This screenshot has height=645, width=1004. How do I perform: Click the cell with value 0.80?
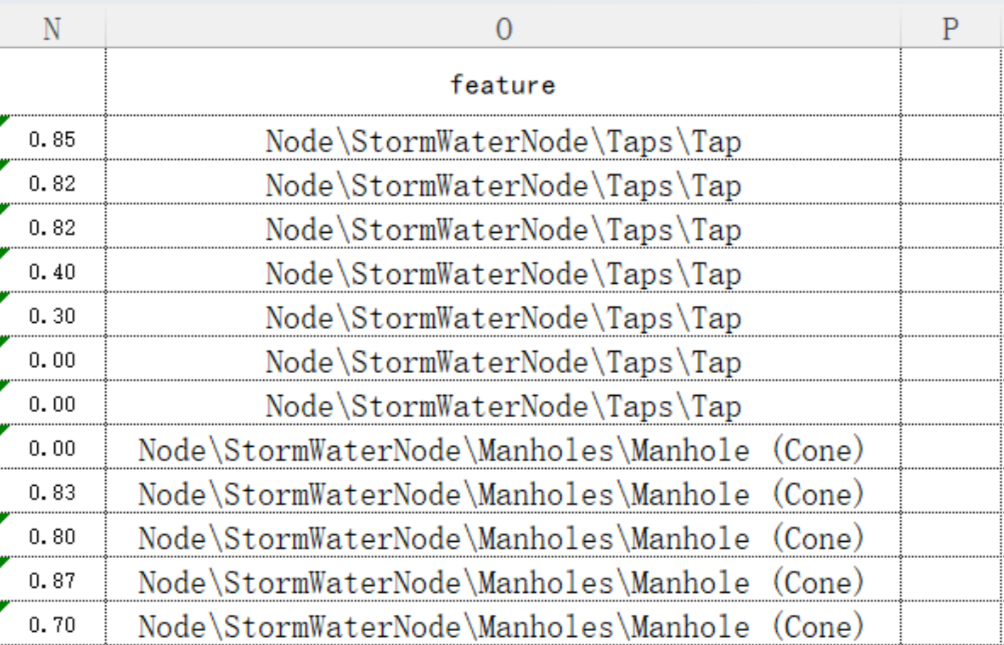click(x=52, y=537)
